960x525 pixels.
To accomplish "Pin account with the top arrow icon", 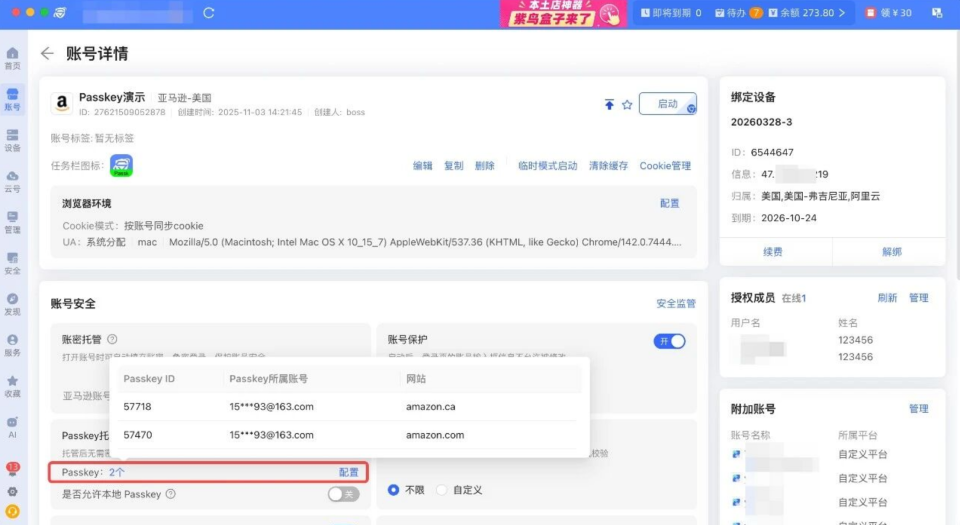I will click(609, 105).
